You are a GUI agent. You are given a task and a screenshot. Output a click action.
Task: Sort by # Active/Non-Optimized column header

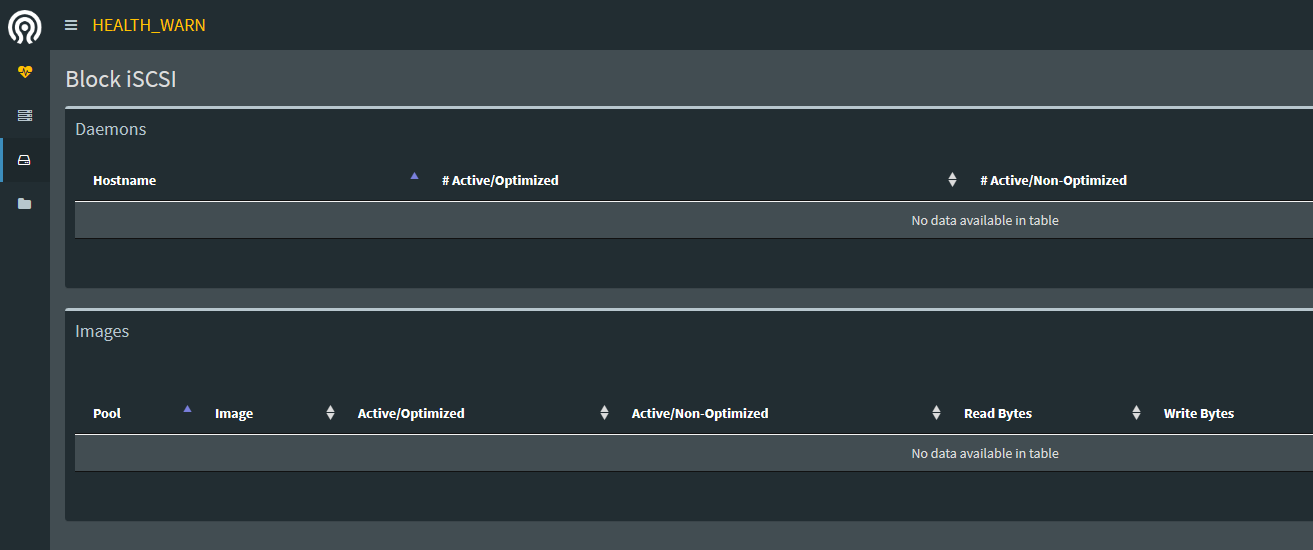point(1053,181)
